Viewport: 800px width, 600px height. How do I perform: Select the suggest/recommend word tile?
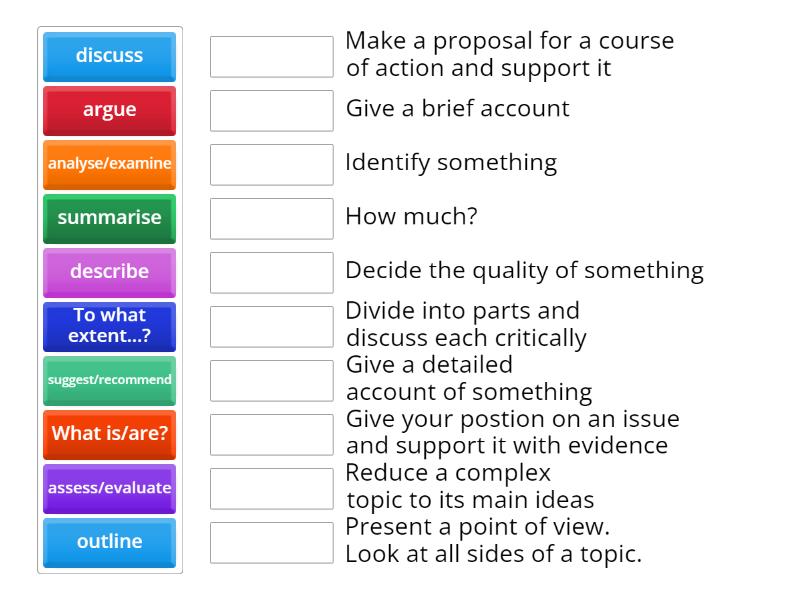point(109,380)
